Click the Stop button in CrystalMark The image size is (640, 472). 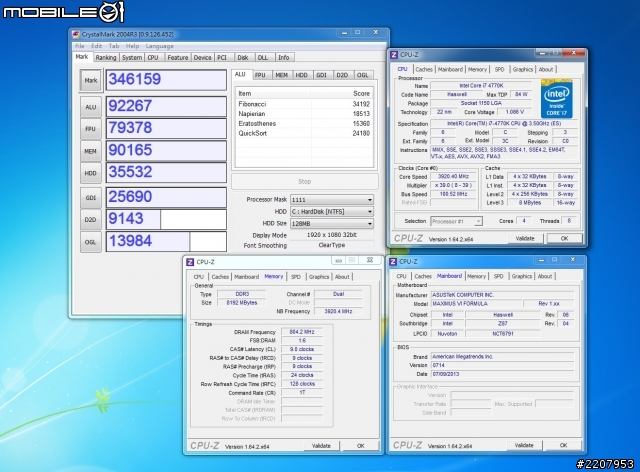(304, 181)
